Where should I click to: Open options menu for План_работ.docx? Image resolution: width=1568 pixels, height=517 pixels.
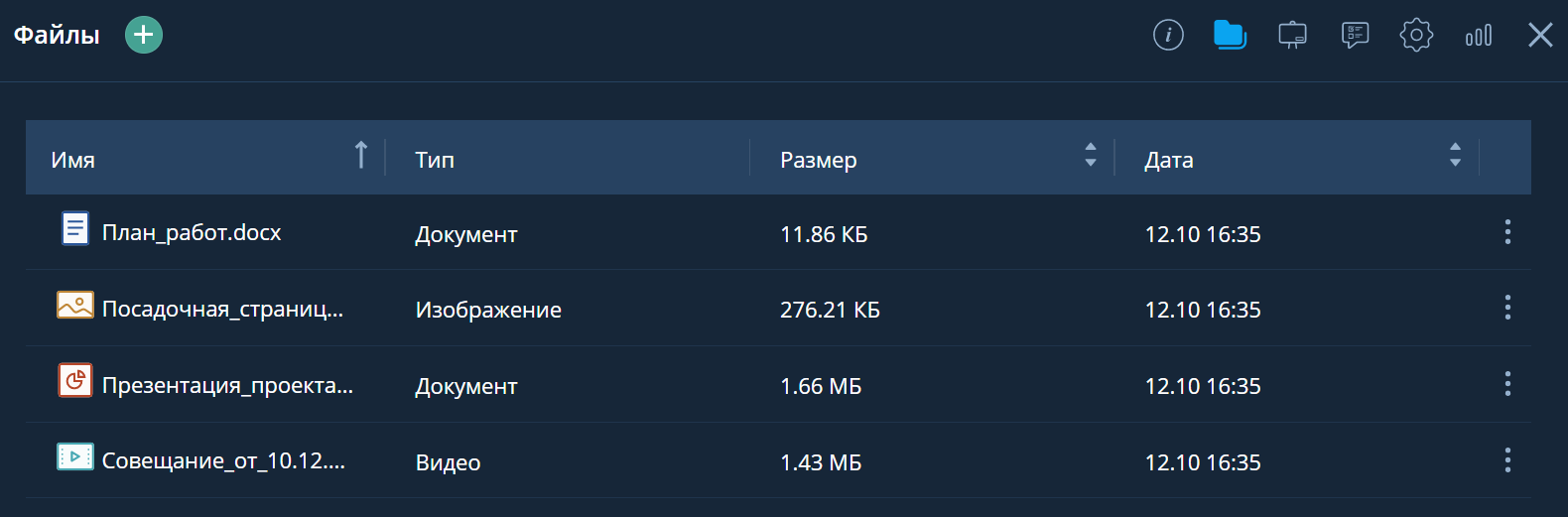click(1507, 232)
